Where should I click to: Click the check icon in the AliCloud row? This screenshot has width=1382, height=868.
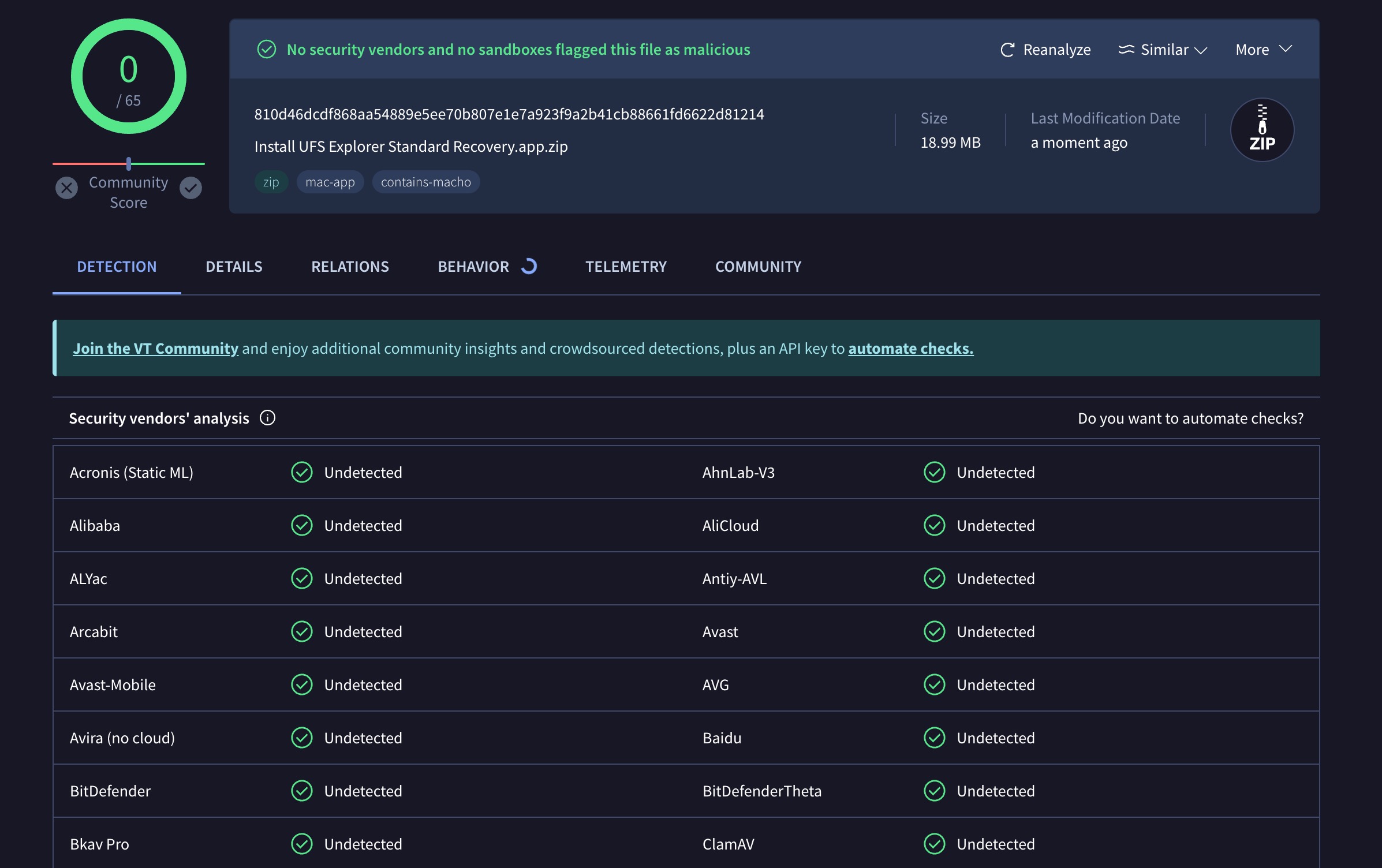934,525
